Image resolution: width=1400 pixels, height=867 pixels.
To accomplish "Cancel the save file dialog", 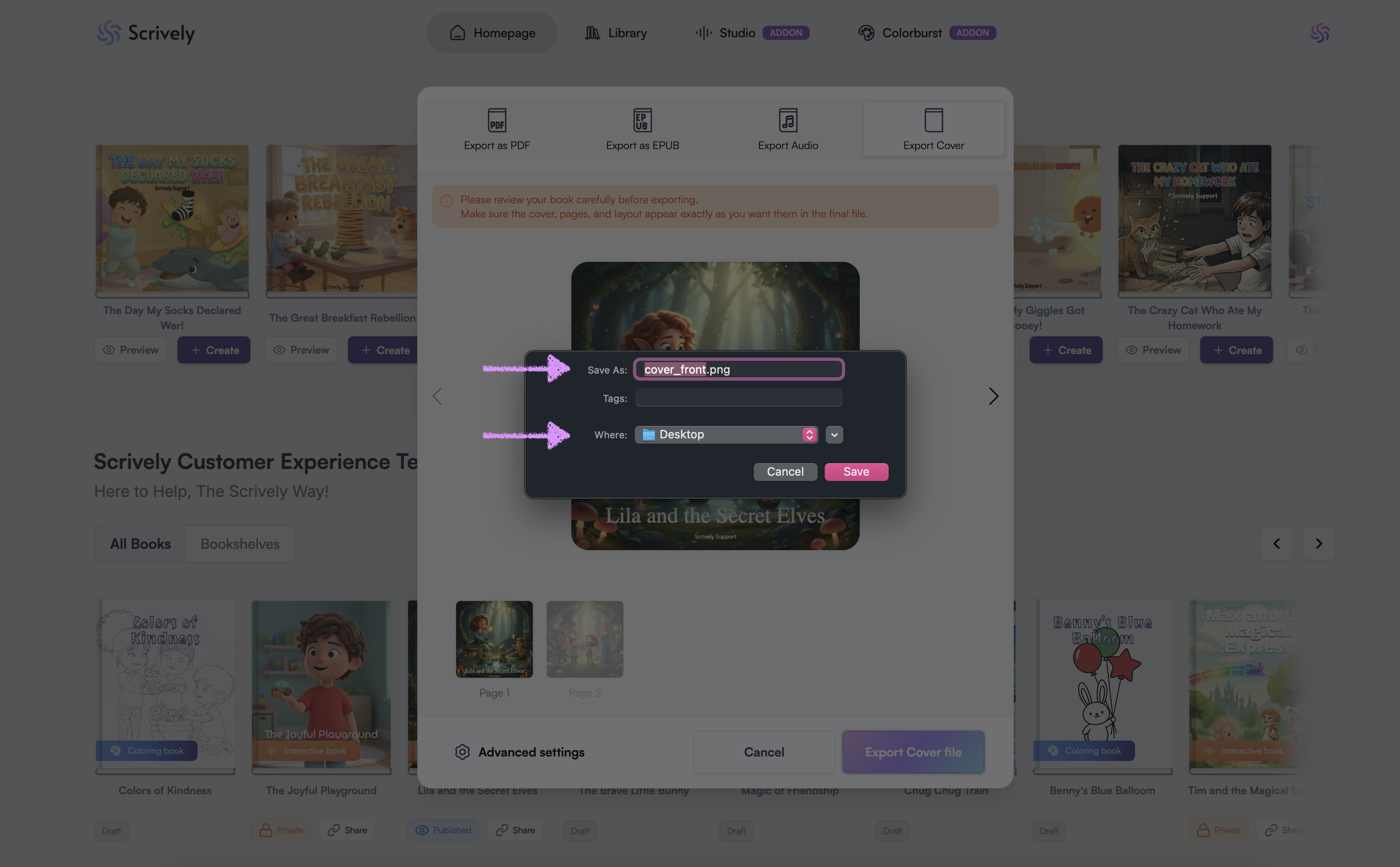I will 785,472.
